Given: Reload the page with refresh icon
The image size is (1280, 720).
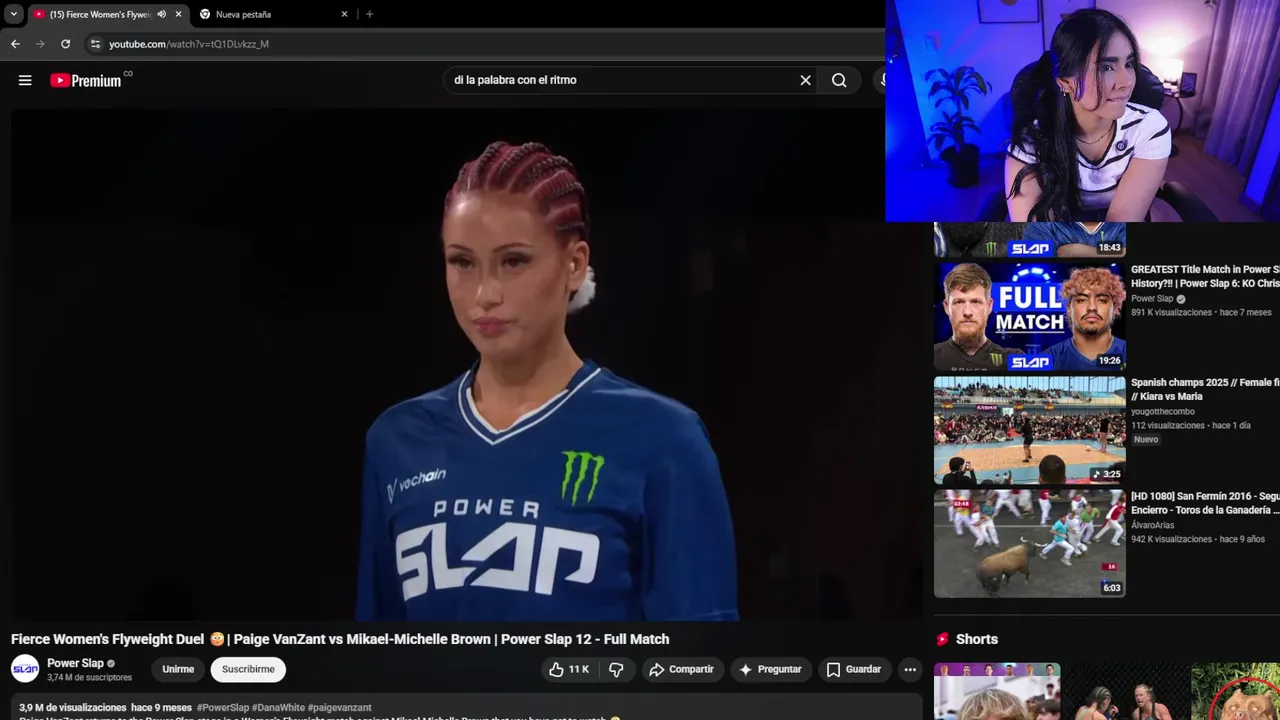Looking at the screenshot, I should coord(65,44).
